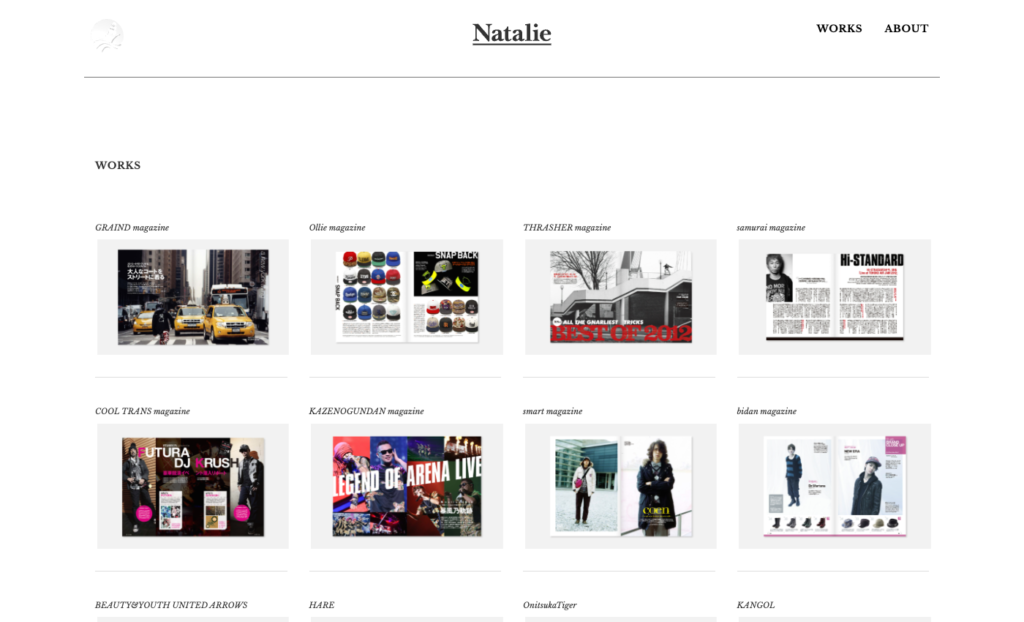Click the faint bird logo icon

point(107,35)
